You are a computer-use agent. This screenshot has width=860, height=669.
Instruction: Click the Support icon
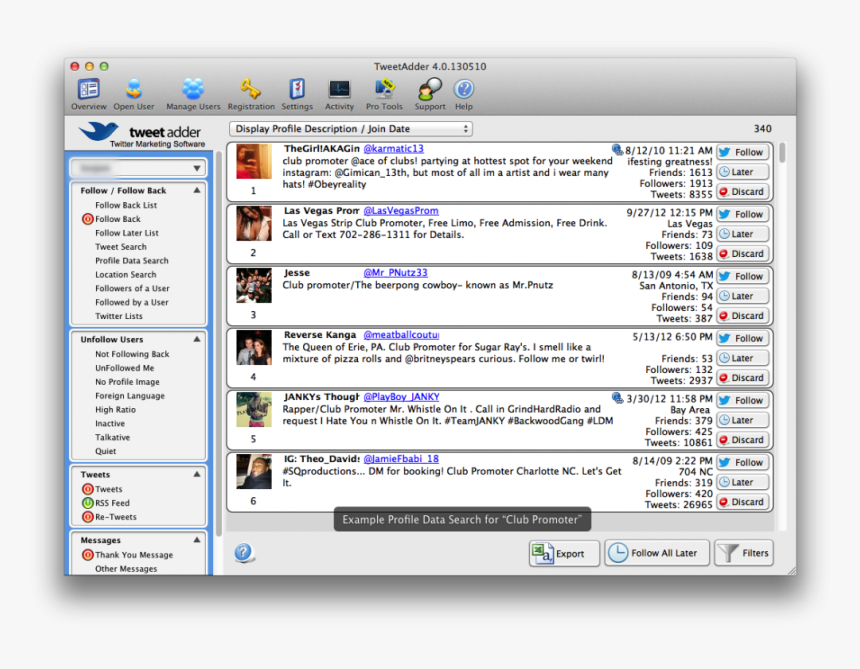(x=430, y=90)
